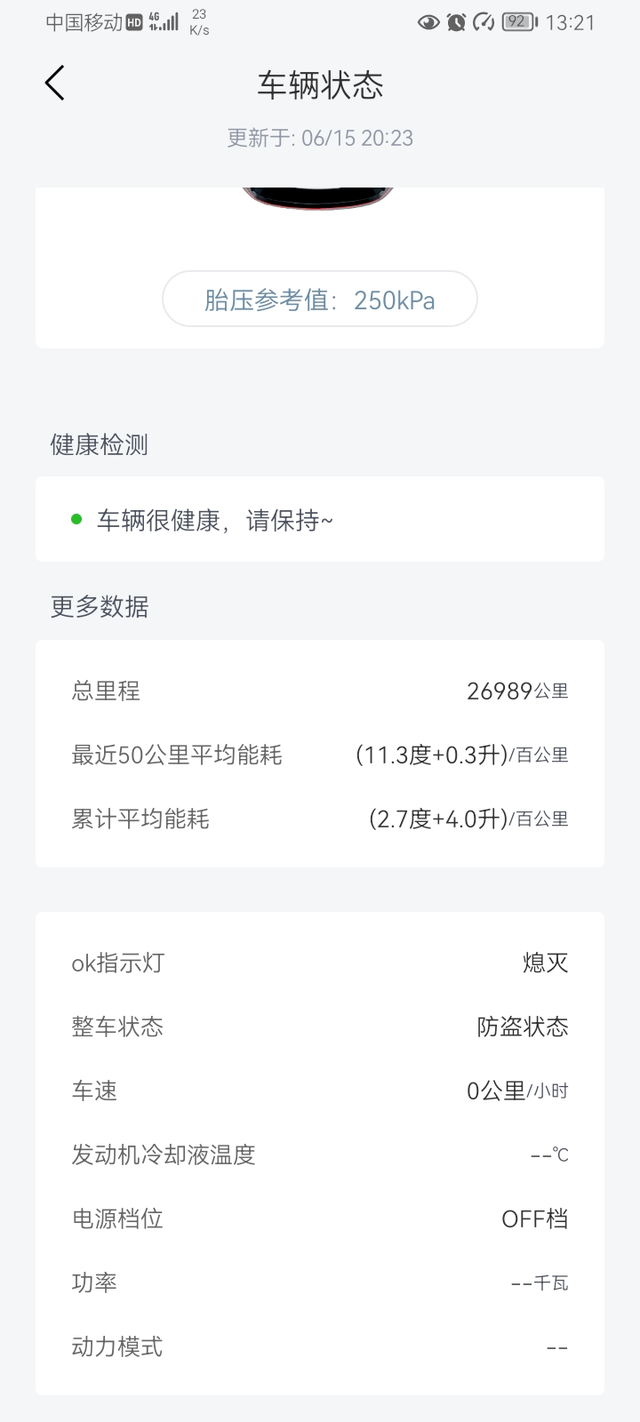Tap the 整车状态 anti-theft row
This screenshot has width=640, height=1422.
tap(320, 1027)
